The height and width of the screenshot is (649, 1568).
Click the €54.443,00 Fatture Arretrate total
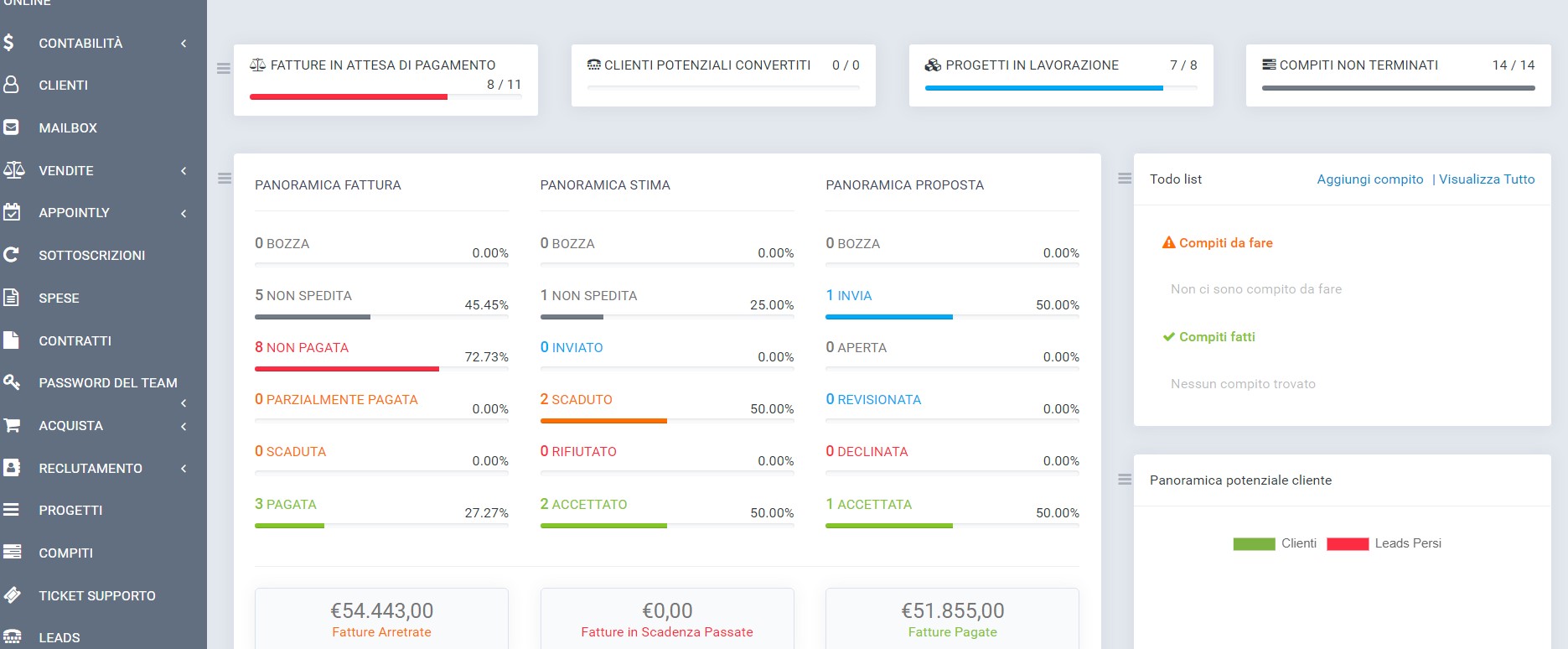pyautogui.click(x=381, y=610)
